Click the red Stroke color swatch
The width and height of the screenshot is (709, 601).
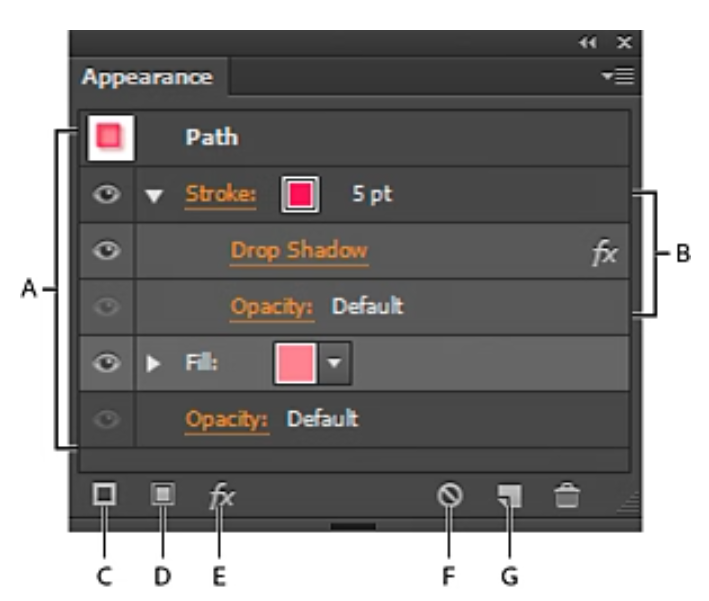pyautogui.click(x=300, y=194)
